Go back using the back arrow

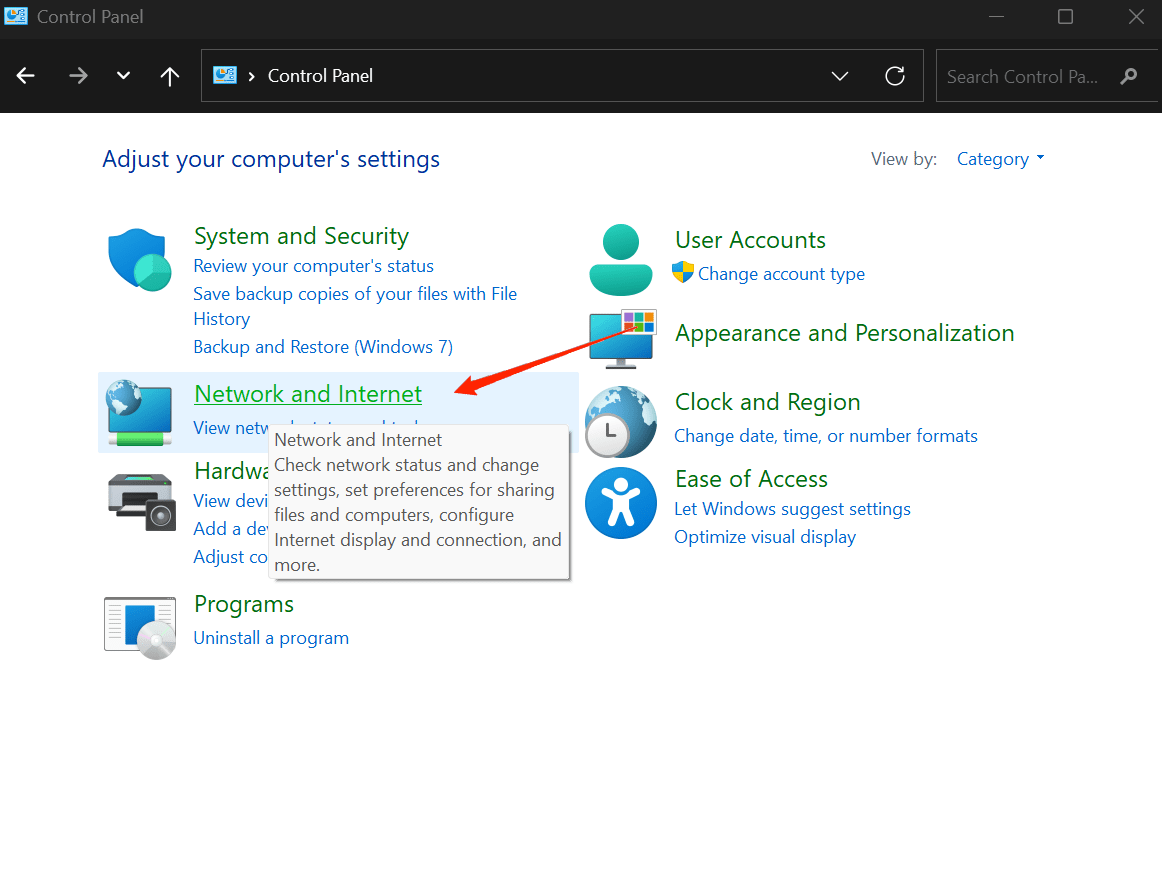[x=26, y=76]
